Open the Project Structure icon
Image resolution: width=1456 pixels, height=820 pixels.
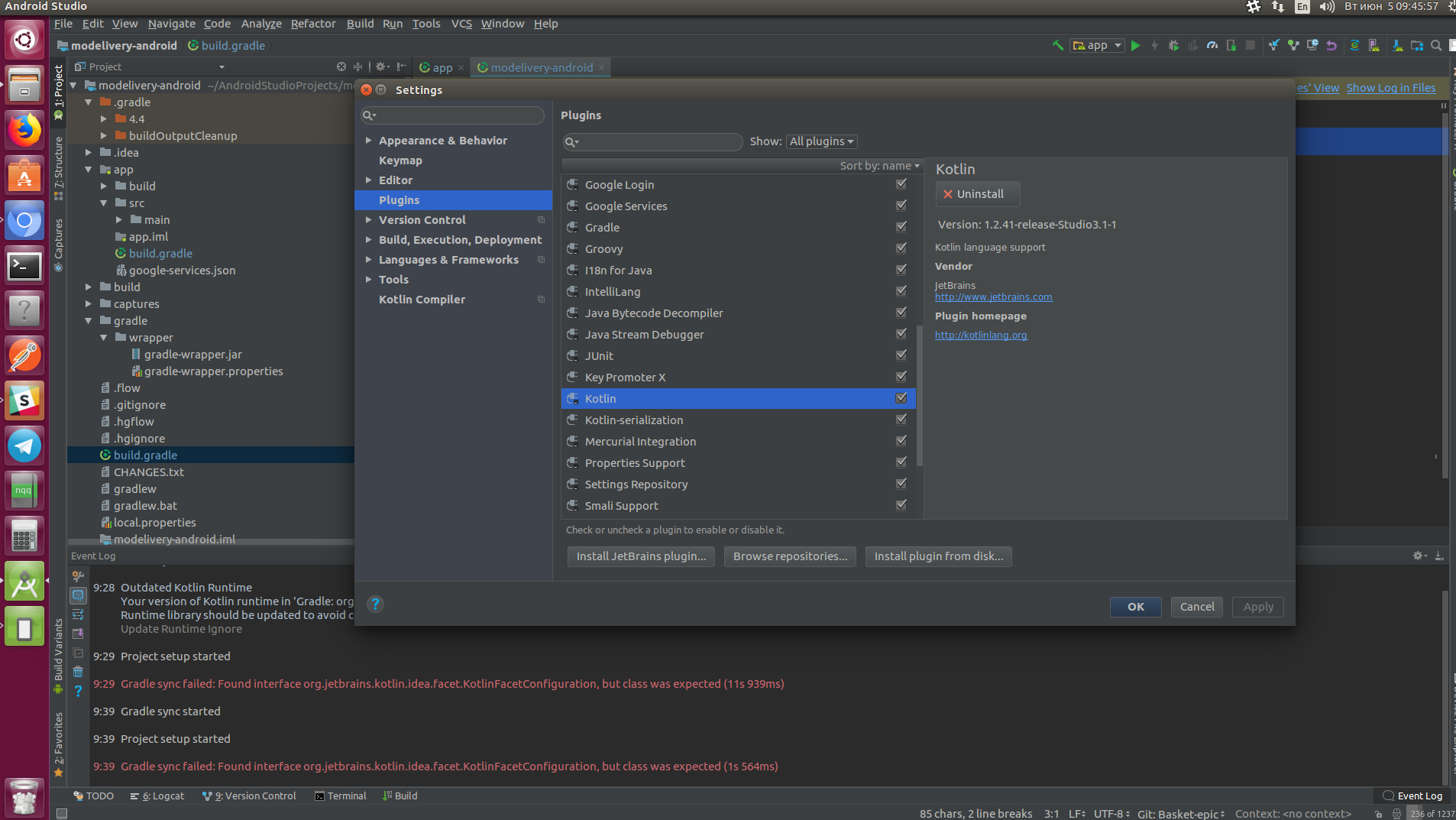click(x=1416, y=45)
